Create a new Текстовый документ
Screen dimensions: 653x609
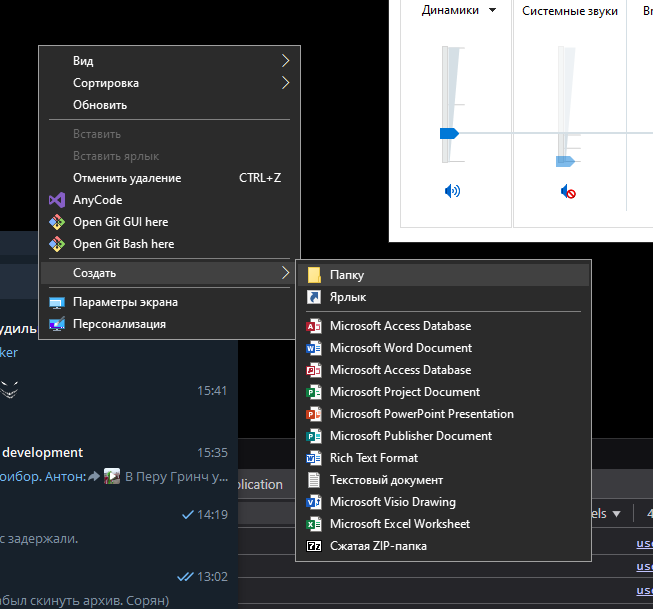(444, 480)
